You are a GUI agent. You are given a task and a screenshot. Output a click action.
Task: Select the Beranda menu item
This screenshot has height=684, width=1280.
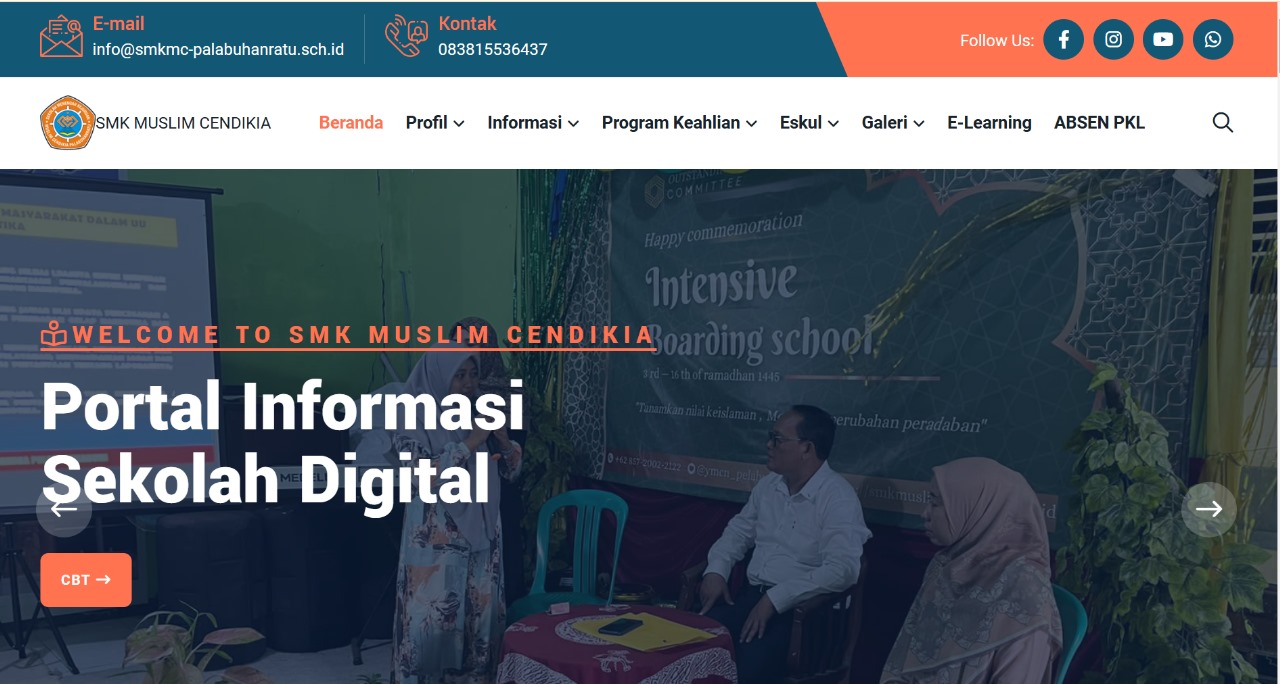[351, 123]
